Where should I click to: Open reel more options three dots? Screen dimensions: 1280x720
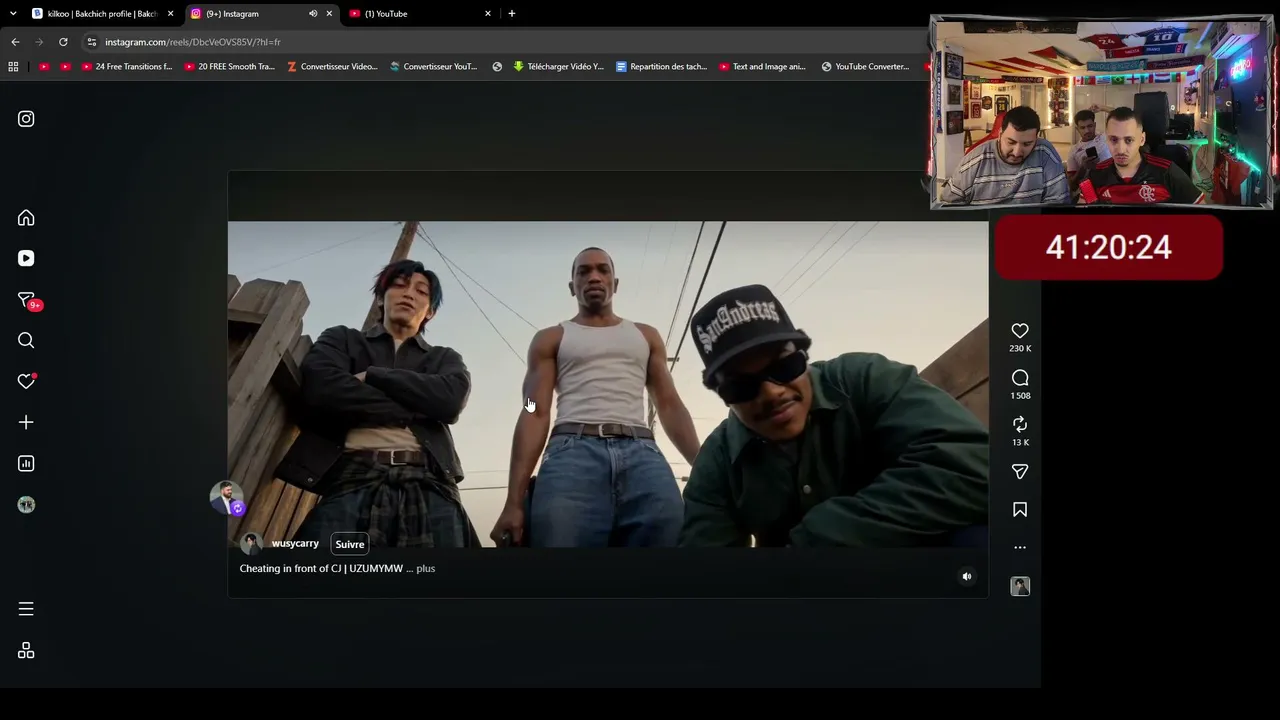pos(1020,548)
